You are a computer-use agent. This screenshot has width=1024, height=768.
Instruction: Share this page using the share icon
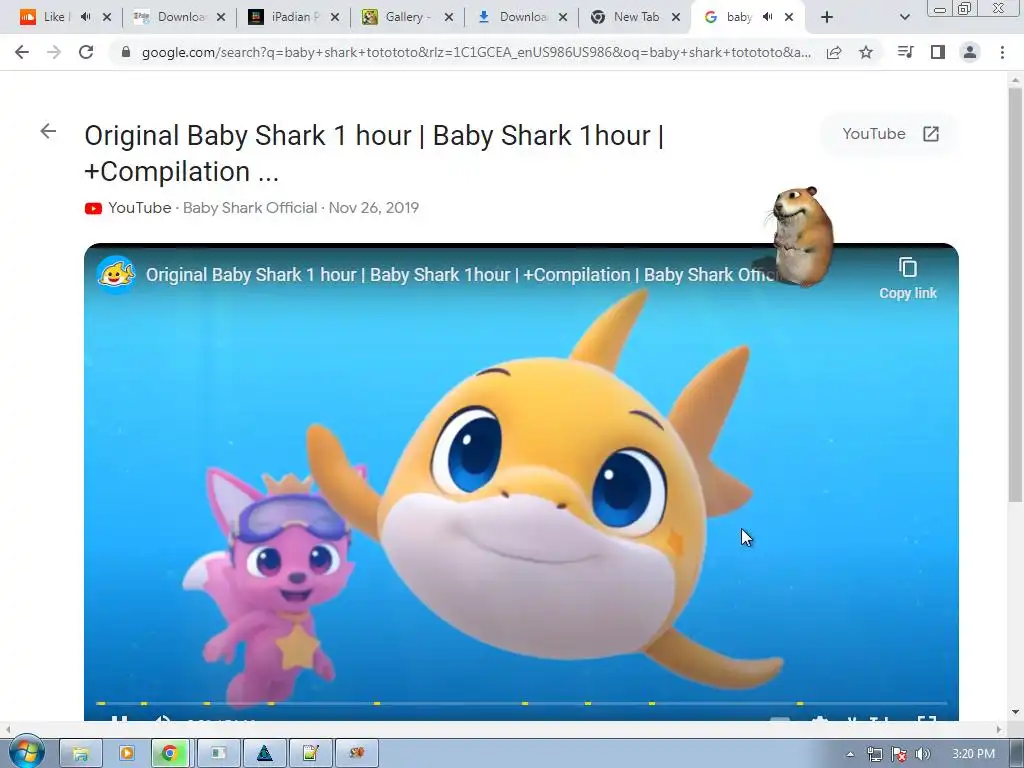[x=834, y=52]
